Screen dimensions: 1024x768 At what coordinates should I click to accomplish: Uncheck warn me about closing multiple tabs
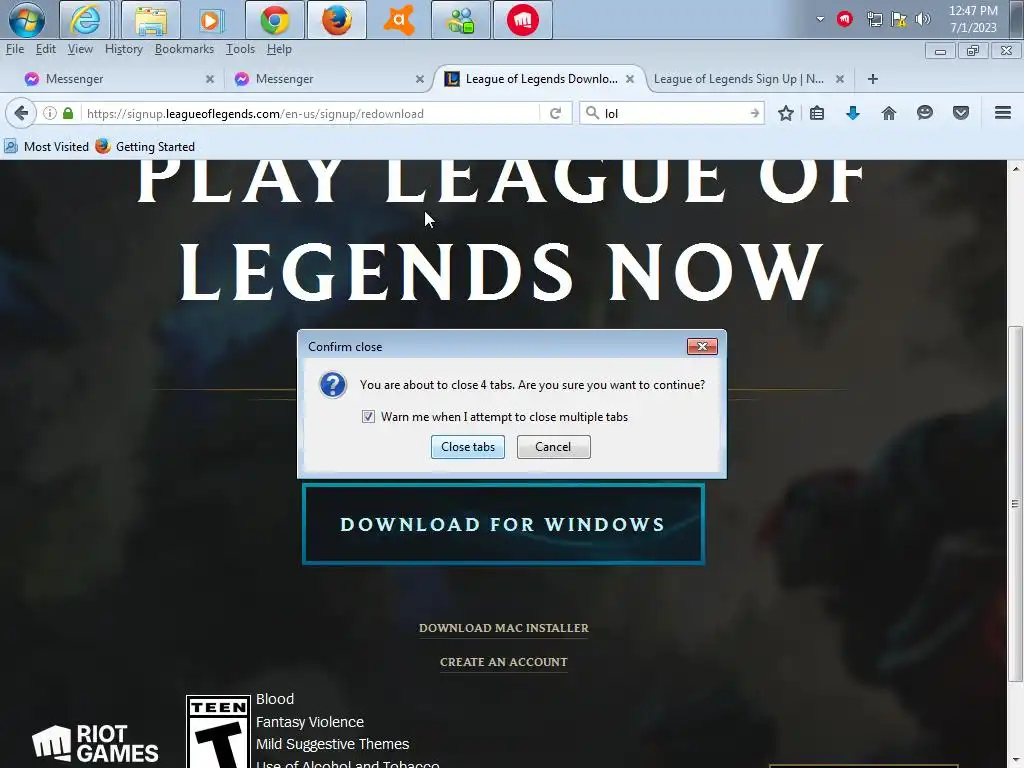click(368, 417)
